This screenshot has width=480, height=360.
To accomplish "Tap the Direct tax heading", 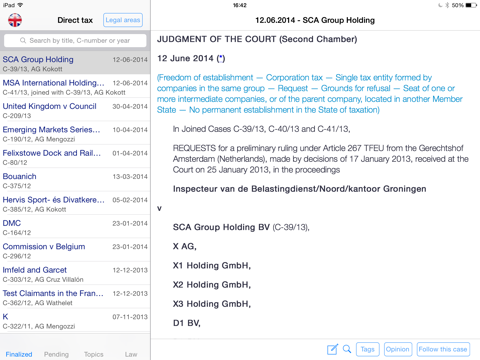I will (x=75, y=20).
